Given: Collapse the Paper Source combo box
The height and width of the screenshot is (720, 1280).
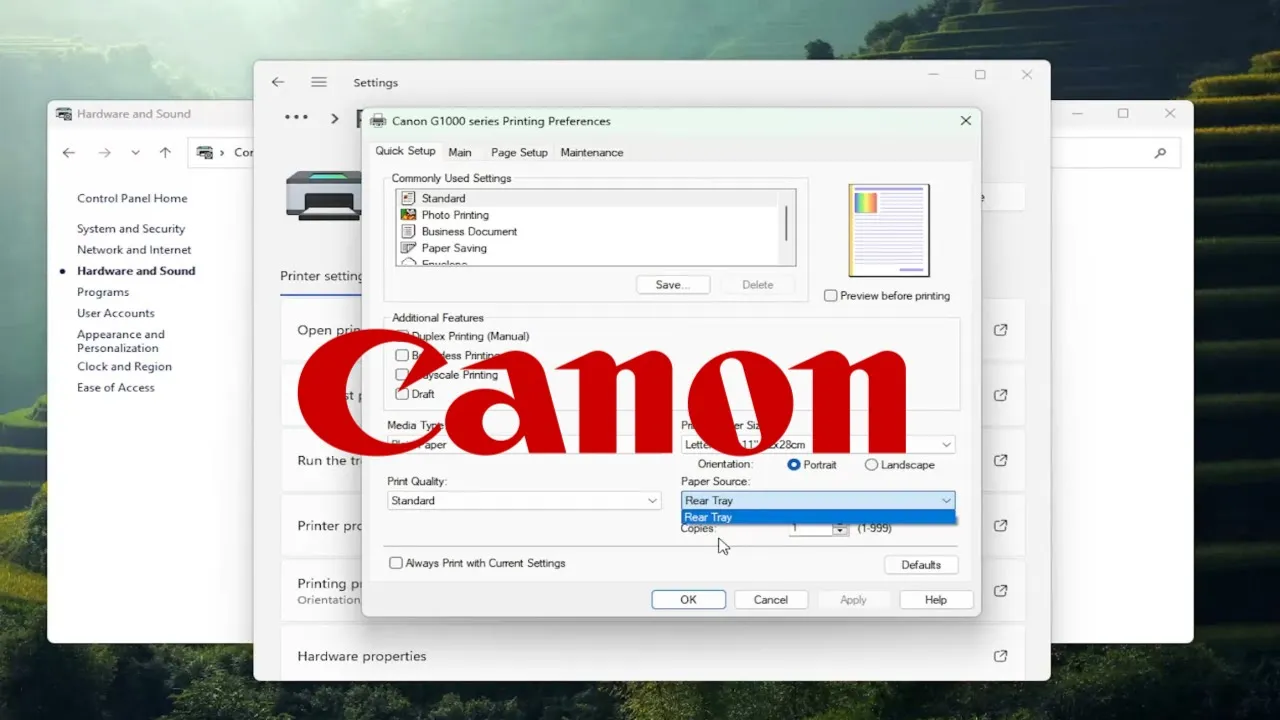Looking at the screenshot, I should (818, 500).
